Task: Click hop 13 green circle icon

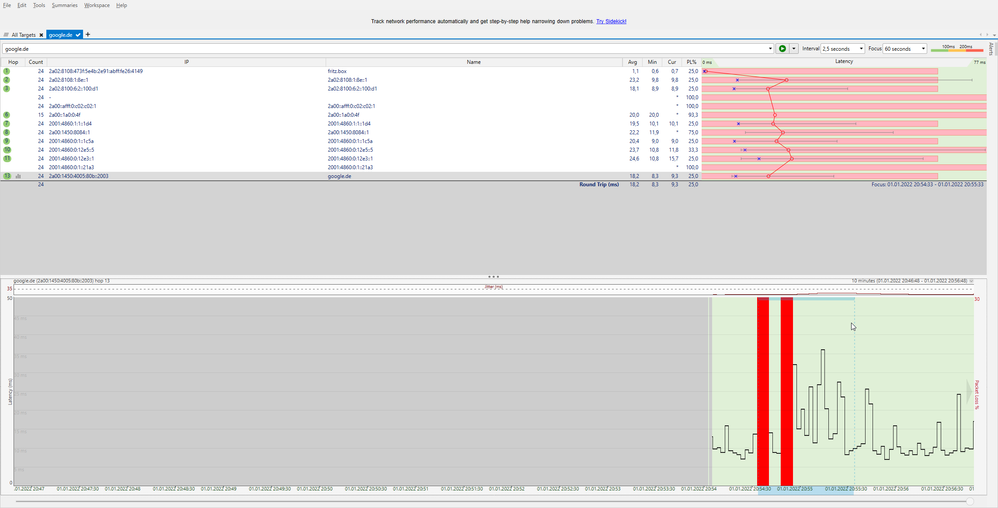Action: coord(6,176)
